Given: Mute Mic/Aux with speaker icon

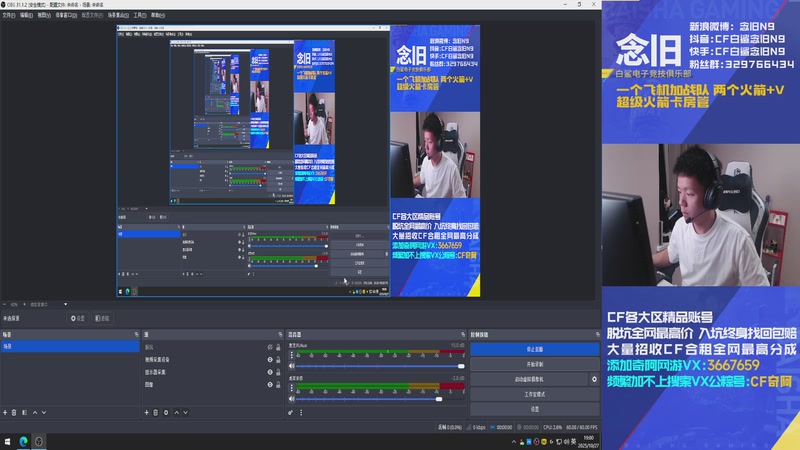Looking at the screenshot, I should point(292,366).
